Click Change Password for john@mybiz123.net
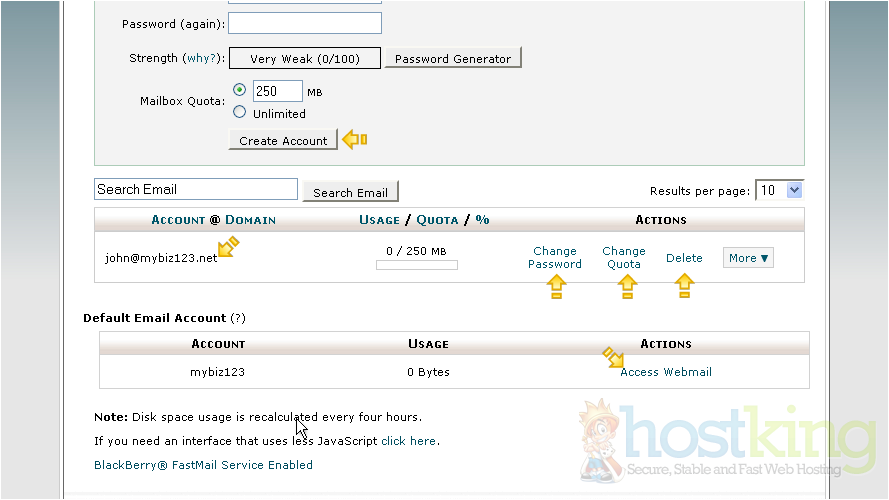Viewport: 889px width, 500px height. pyautogui.click(x=555, y=258)
